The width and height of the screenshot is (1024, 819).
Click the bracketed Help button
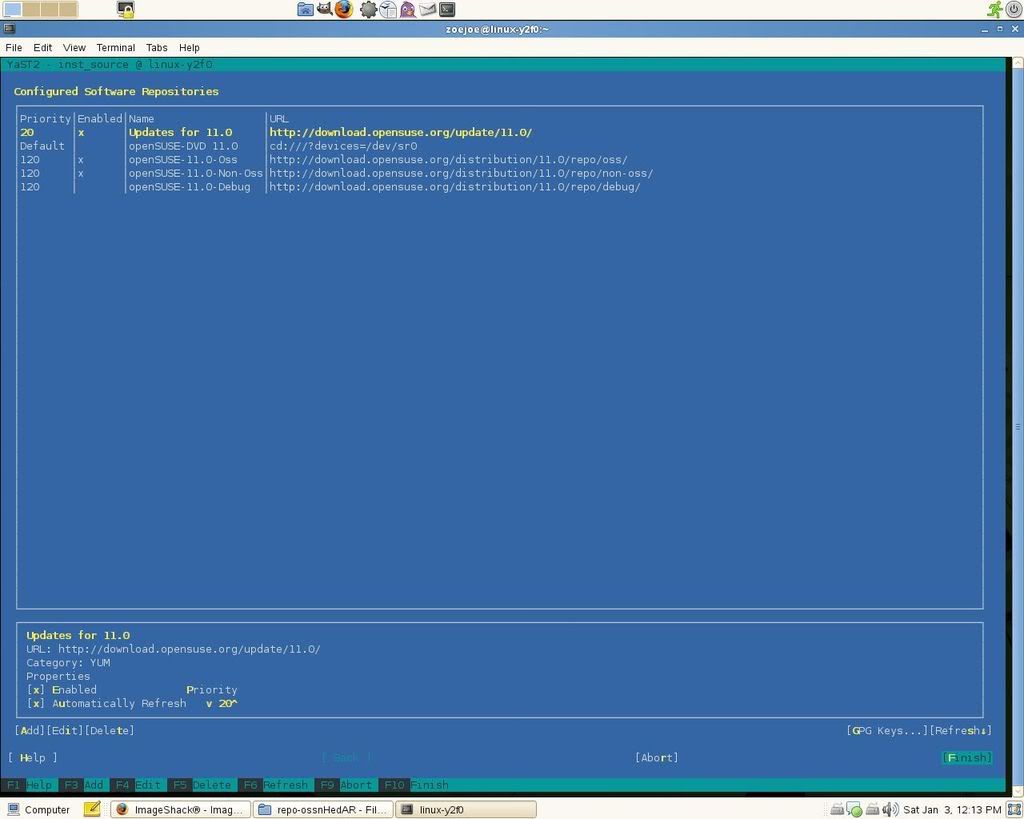(33, 758)
